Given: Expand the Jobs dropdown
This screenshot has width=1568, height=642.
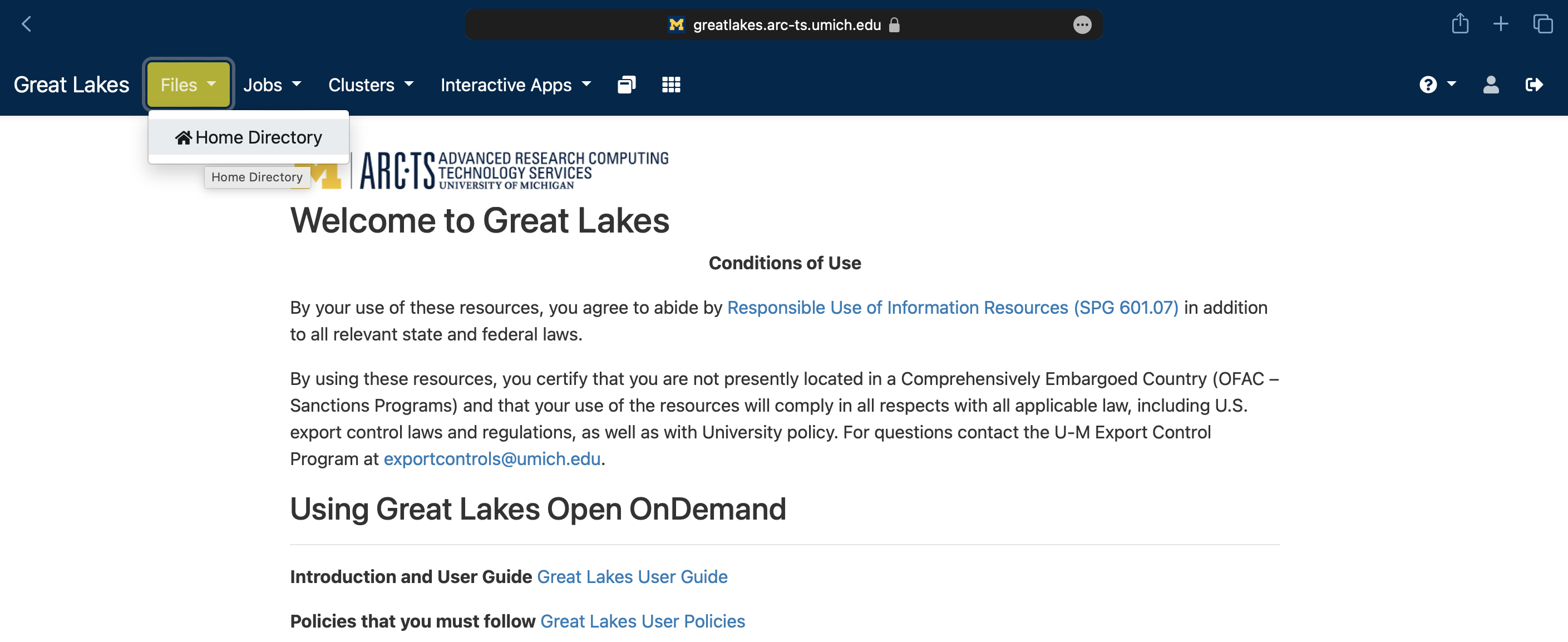Looking at the screenshot, I should coord(272,85).
